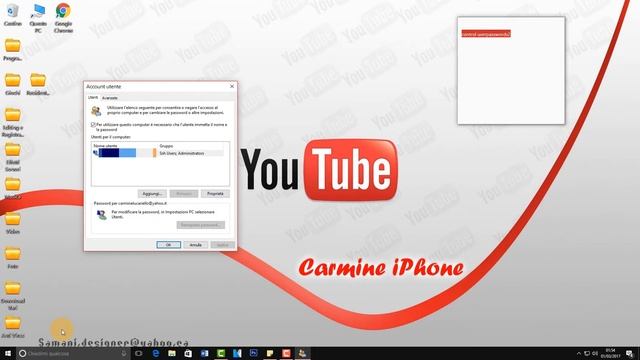This screenshot has width=640, height=360.
Task: Open the Action Center notifications icon
Action: (x=630, y=353)
